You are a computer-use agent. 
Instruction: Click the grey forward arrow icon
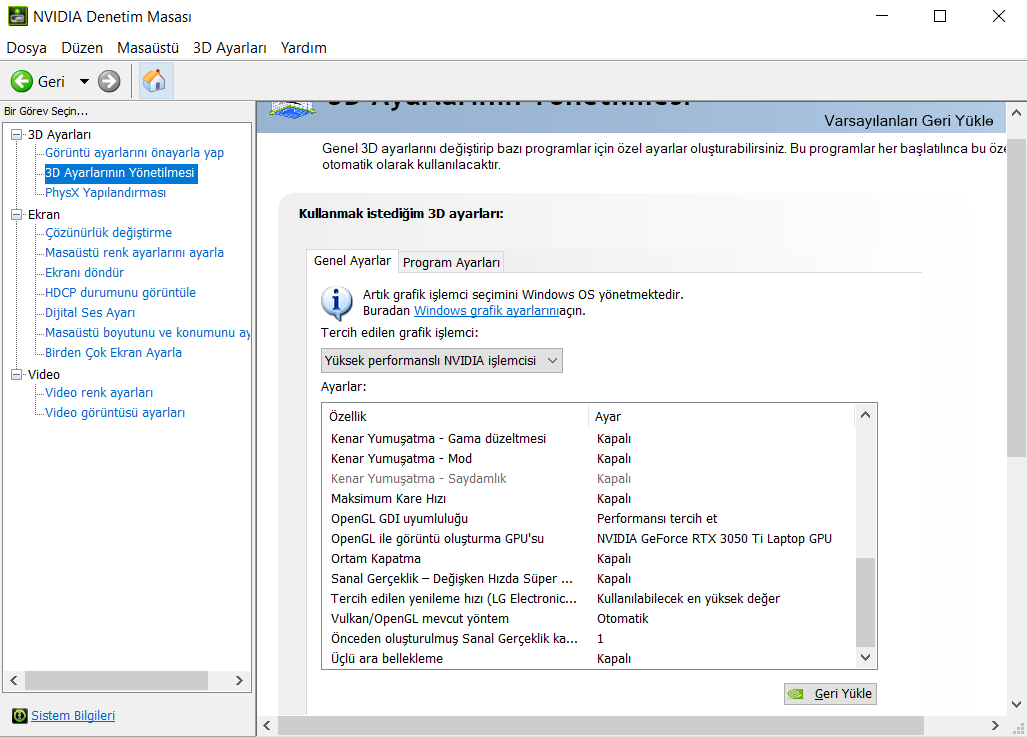(x=109, y=81)
